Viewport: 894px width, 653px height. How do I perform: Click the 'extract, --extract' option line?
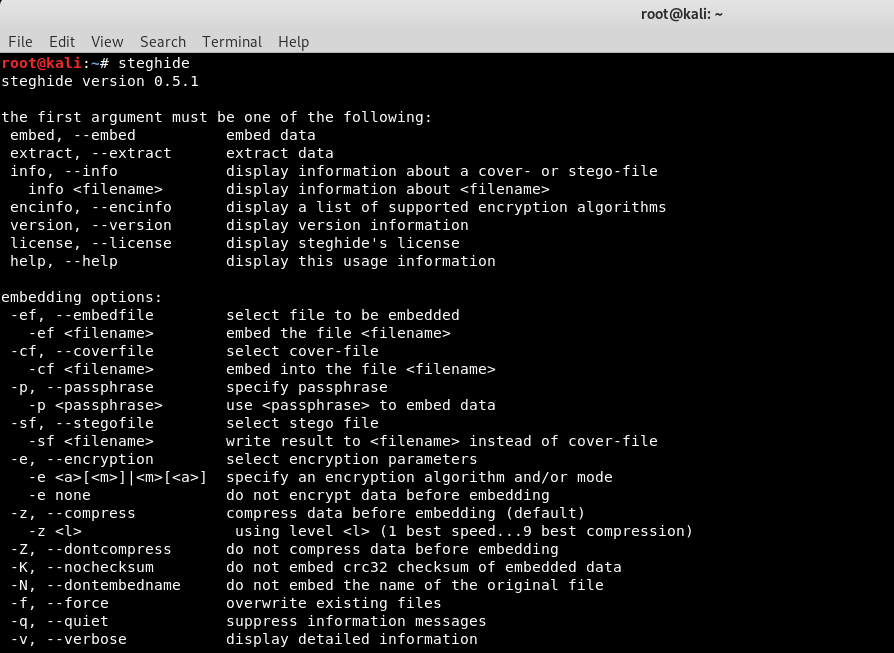coord(172,153)
